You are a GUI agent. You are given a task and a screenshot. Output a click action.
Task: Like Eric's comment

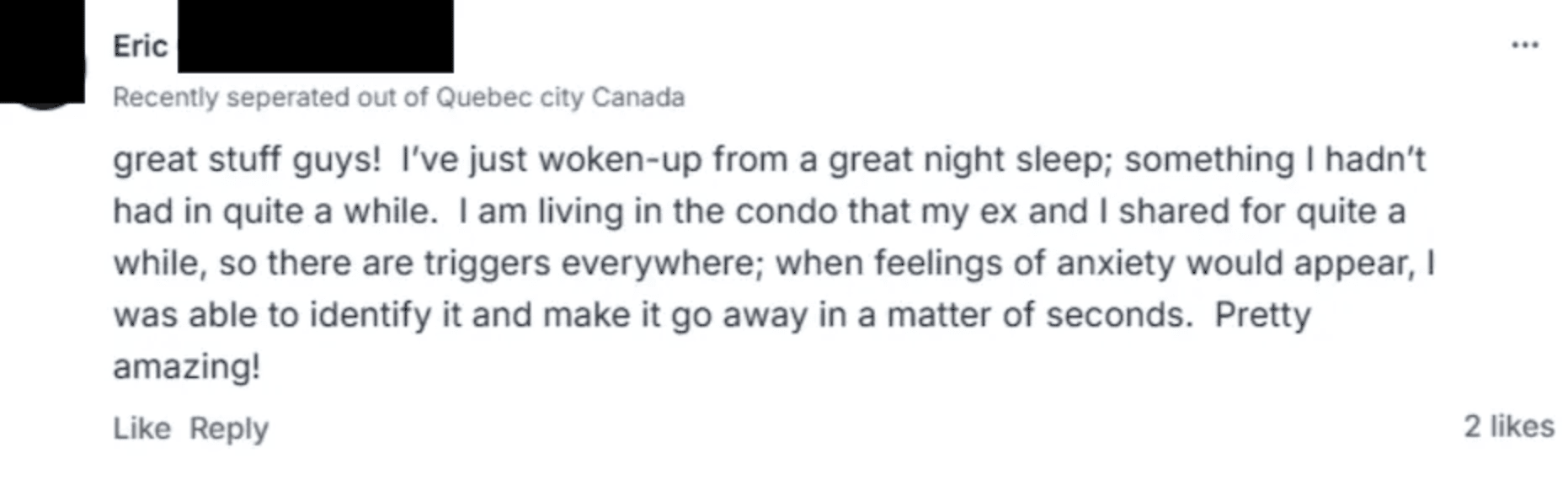[141, 429]
